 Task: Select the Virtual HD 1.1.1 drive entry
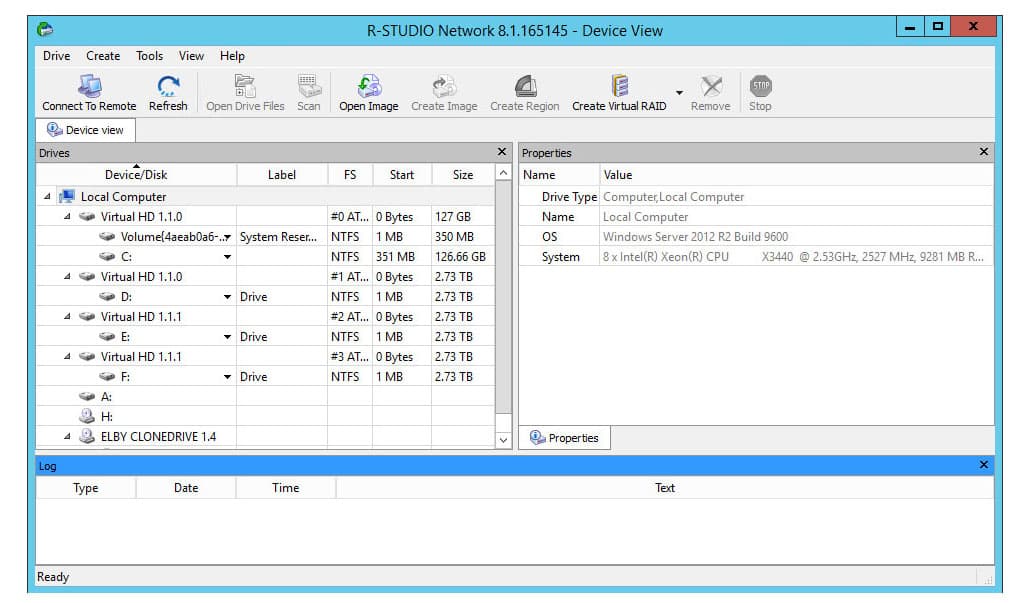pyautogui.click(x=133, y=316)
